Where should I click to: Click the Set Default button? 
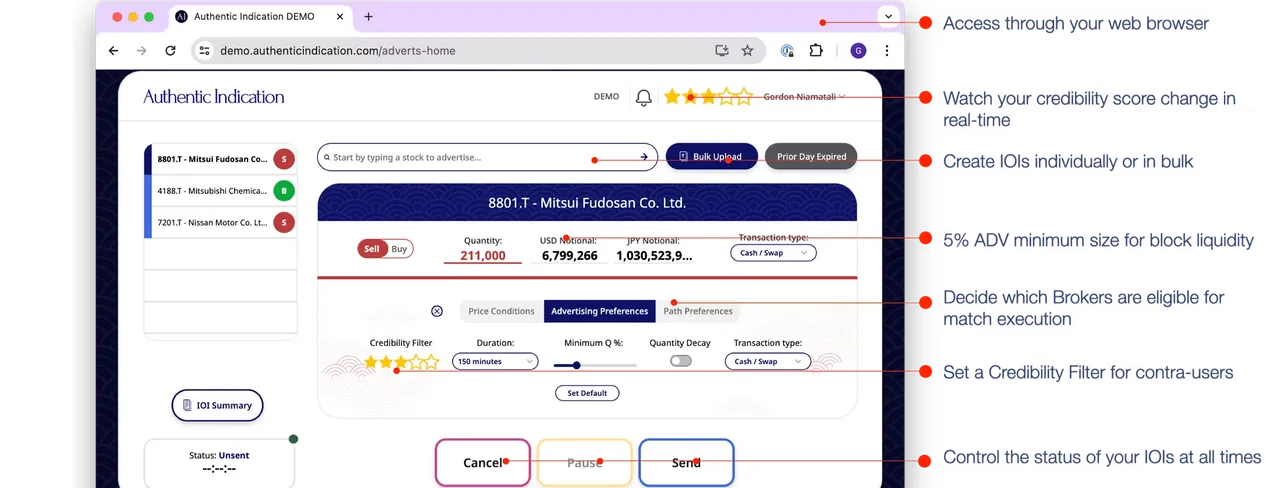[x=587, y=393]
